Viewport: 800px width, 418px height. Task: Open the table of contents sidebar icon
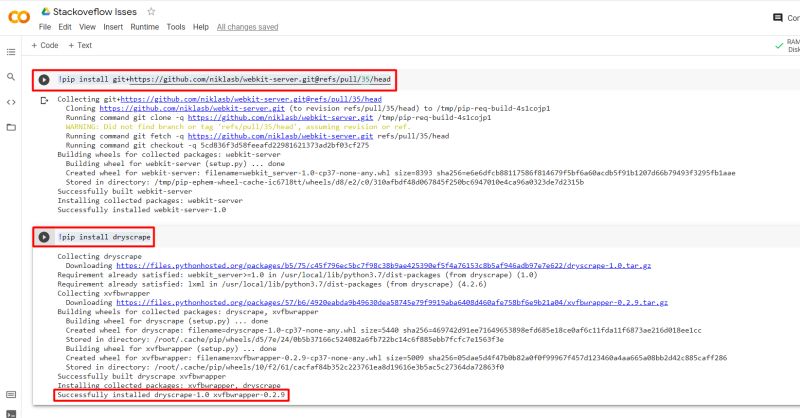[11, 52]
